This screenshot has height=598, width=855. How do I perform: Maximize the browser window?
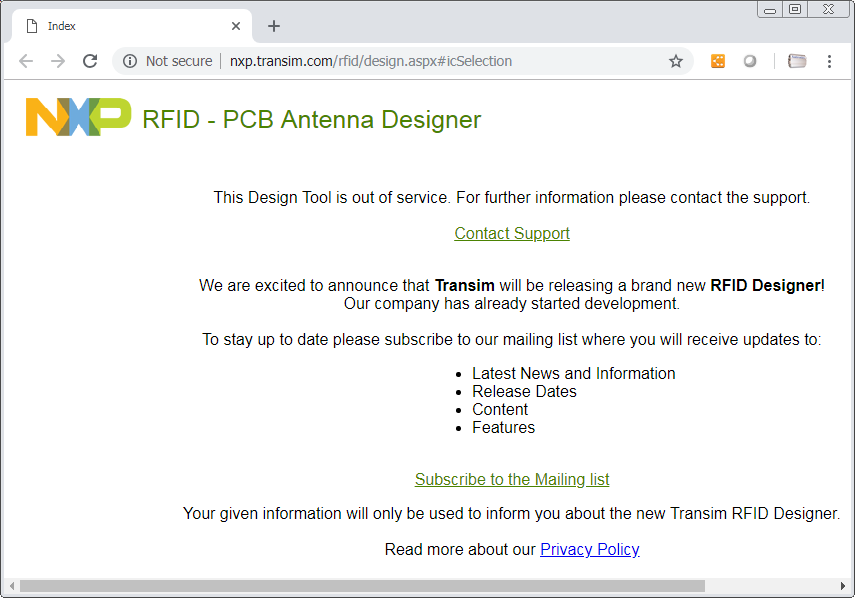795,9
